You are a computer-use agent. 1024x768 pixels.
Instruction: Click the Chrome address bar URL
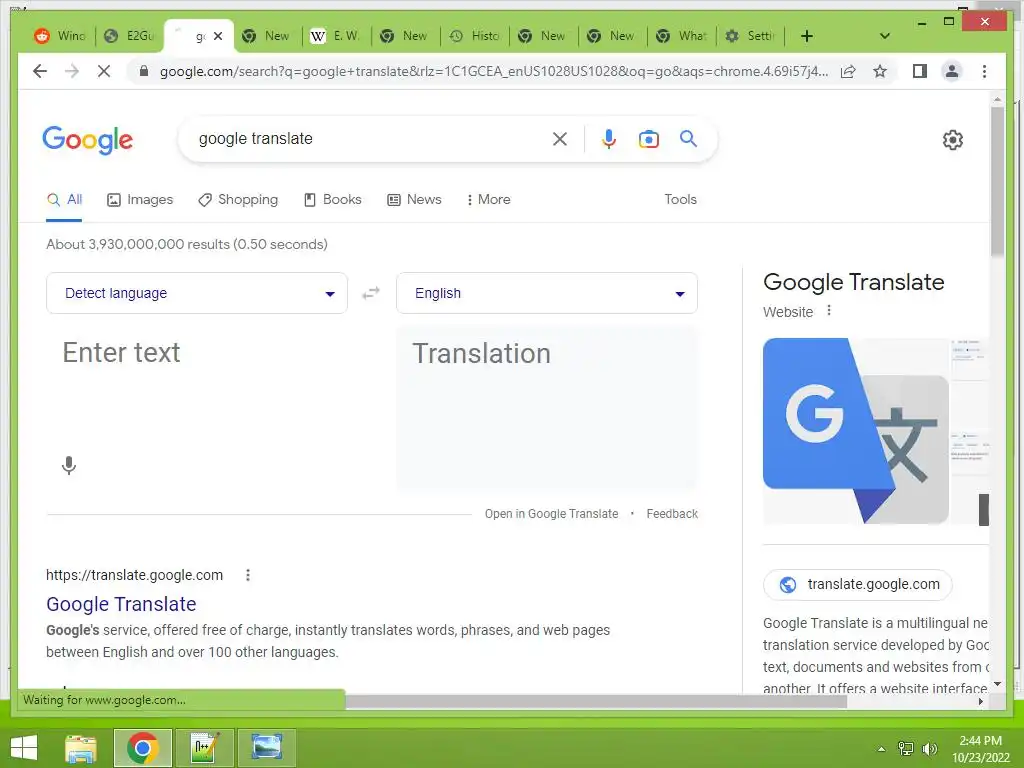coord(493,71)
